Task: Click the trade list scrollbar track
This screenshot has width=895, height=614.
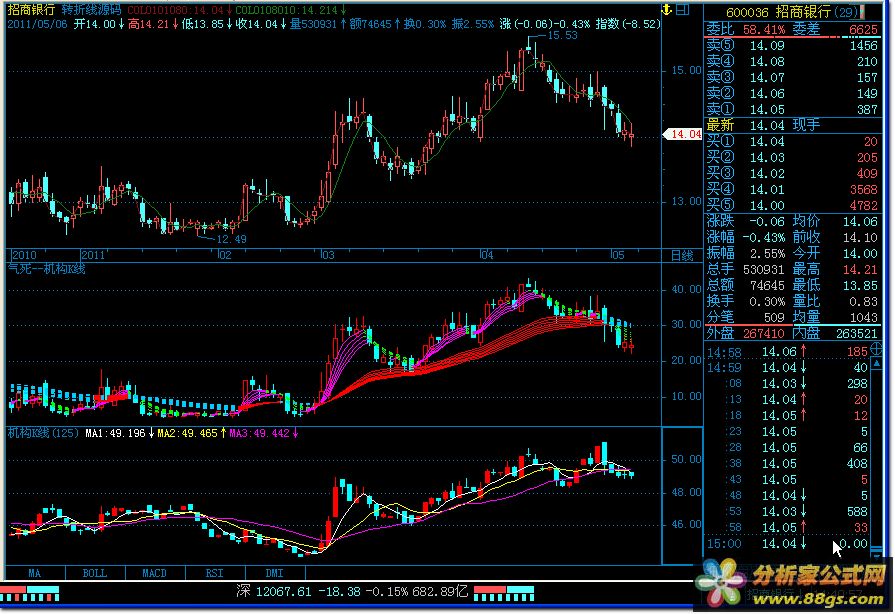Action: point(877,457)
